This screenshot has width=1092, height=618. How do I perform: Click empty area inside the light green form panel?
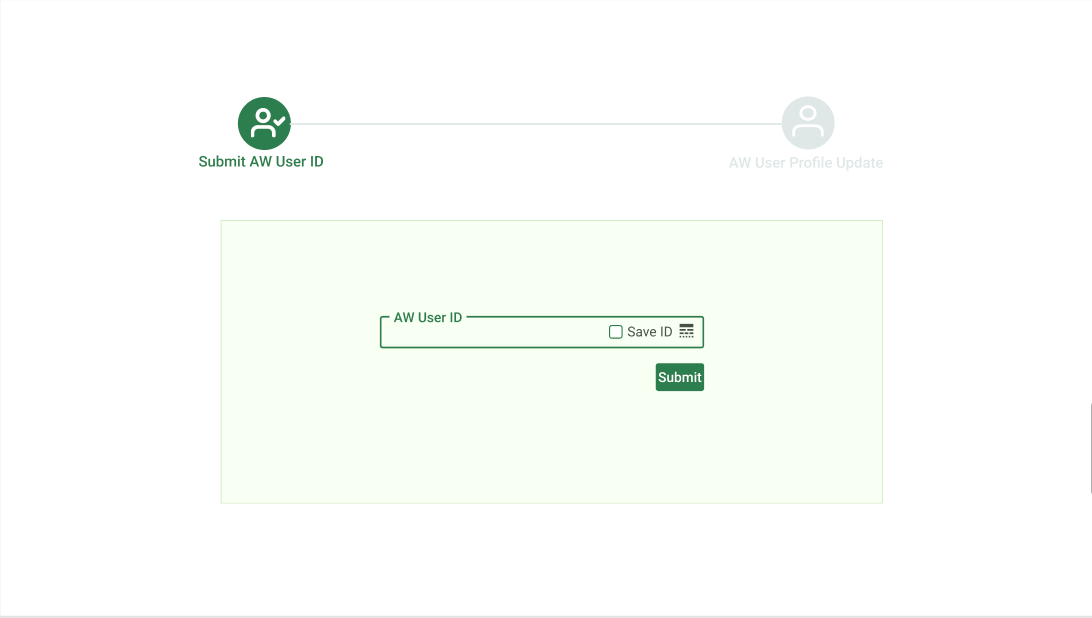(x=552, y=446)
